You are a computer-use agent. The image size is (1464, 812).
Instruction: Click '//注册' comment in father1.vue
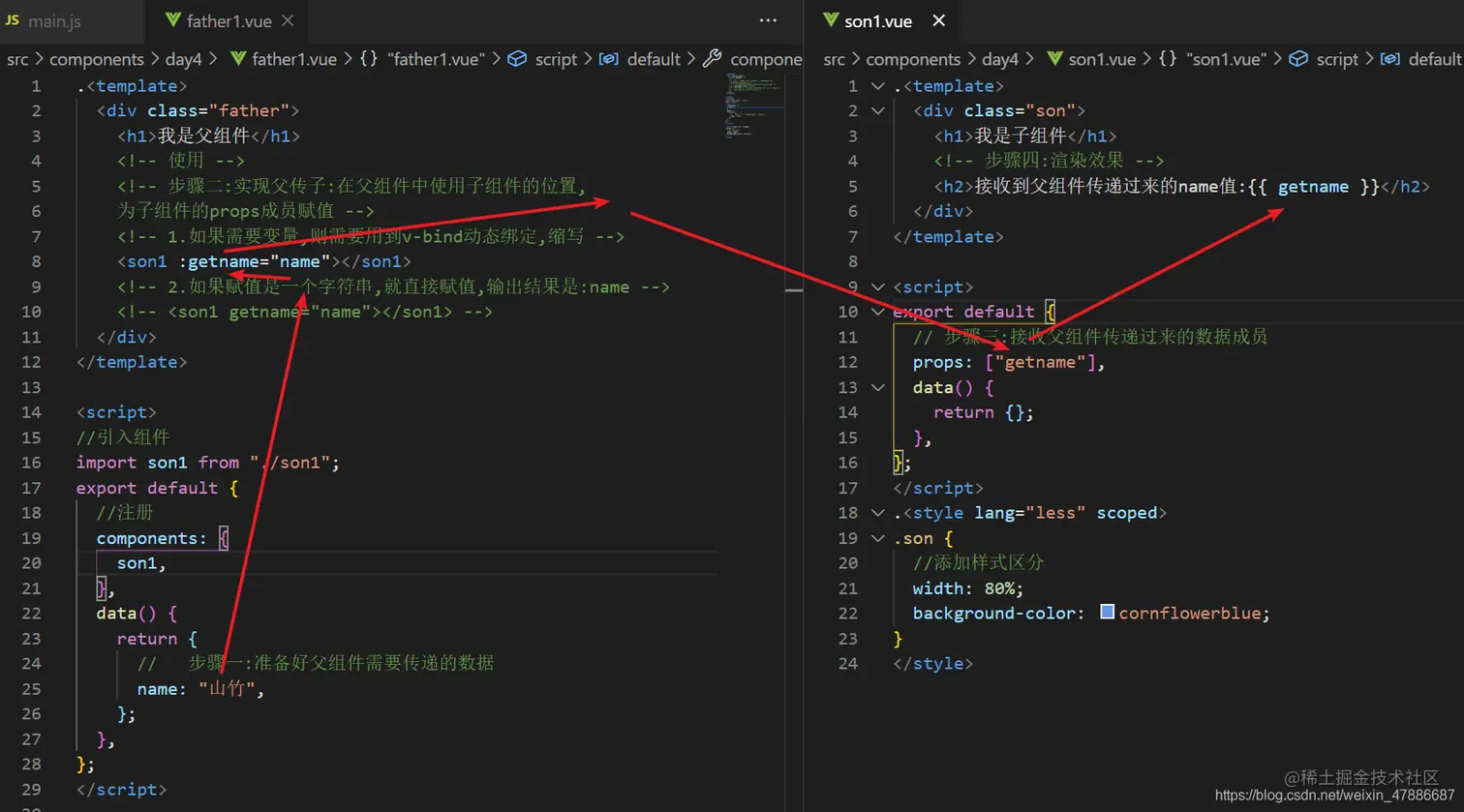click(124, 513)
